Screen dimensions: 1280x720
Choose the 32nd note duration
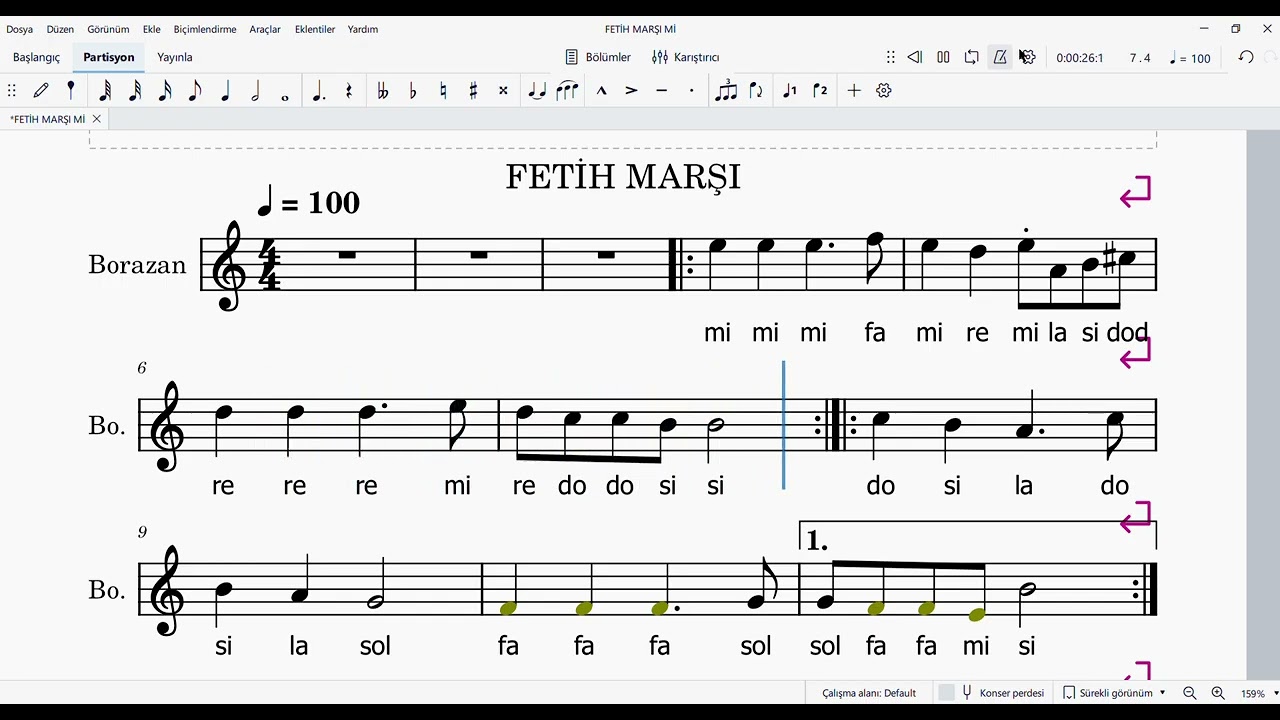tap(135, 91)
